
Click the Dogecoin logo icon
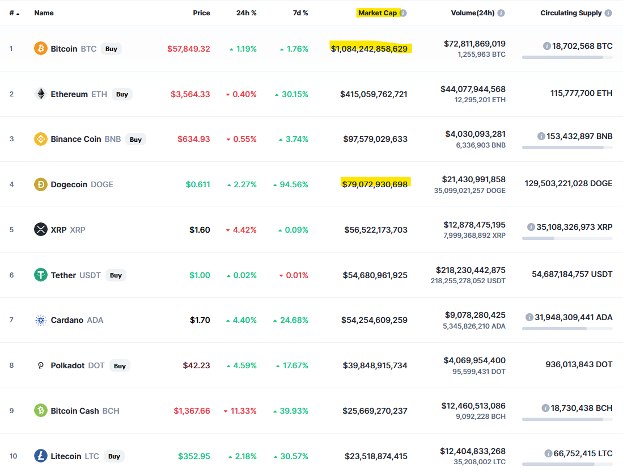click(x=41, y=184)
